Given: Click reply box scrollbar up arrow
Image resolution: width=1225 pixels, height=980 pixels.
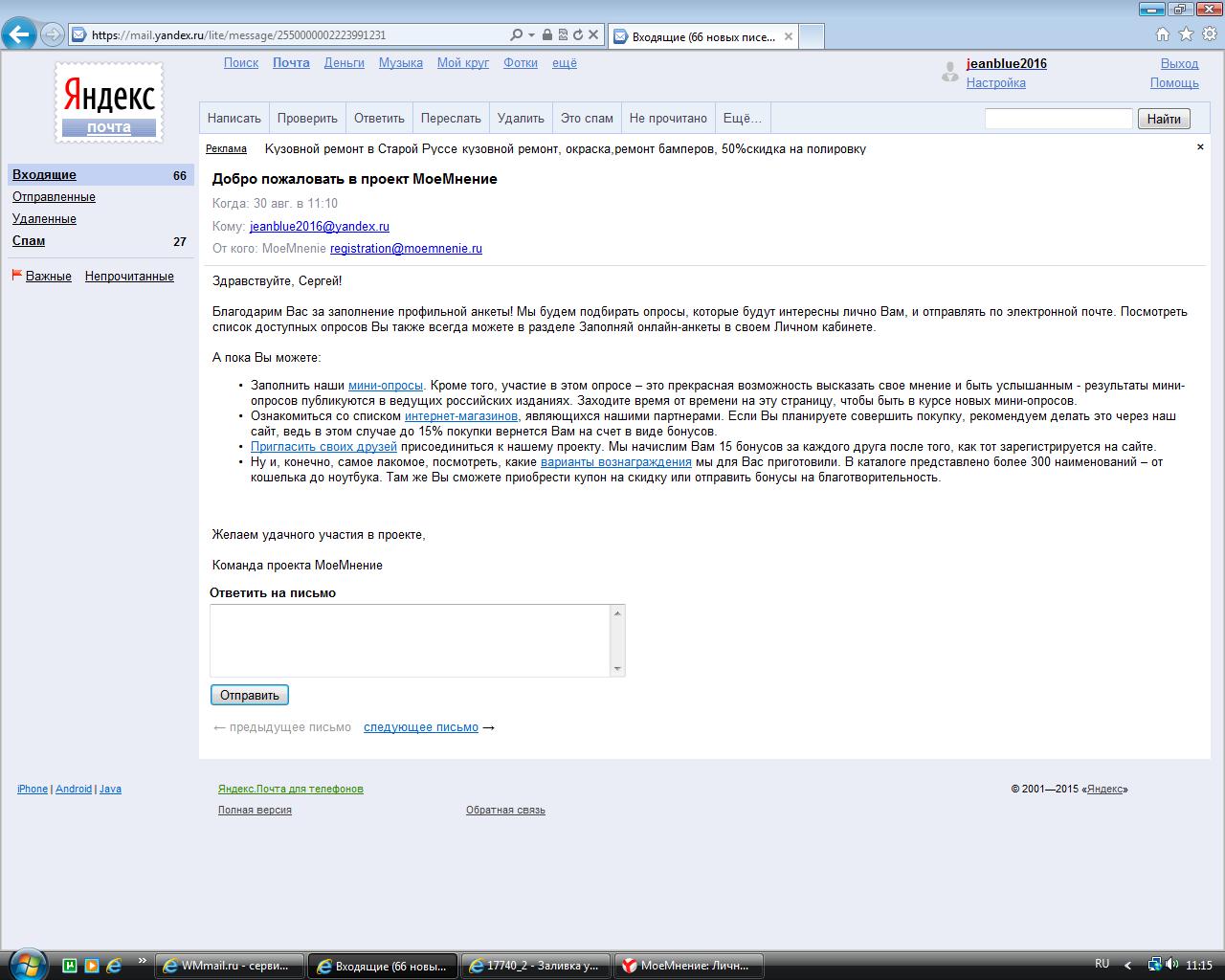Looking at the screenshot, I should [x=617, y=612].
